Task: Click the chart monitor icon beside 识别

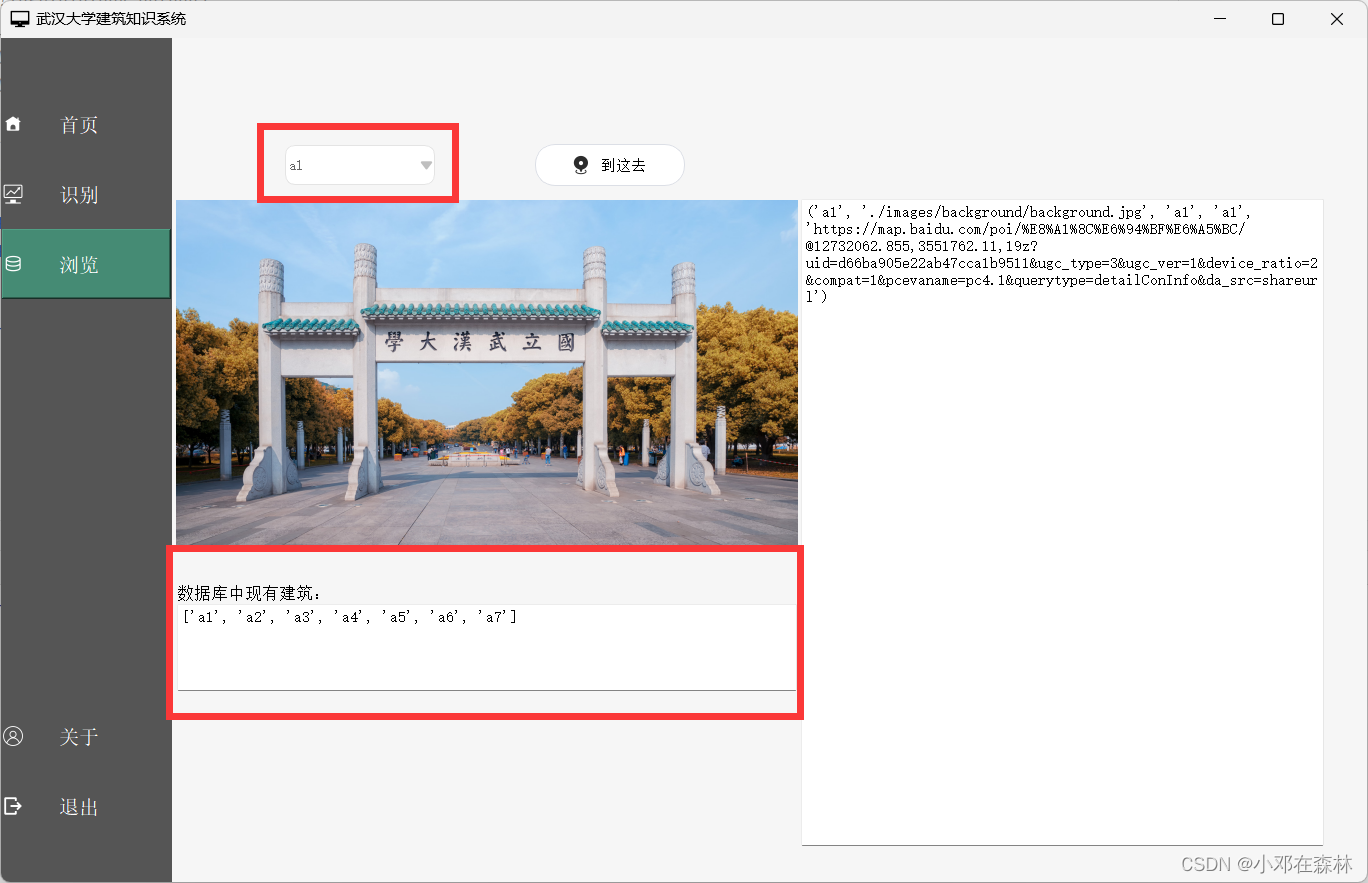Action: (13, 194)
